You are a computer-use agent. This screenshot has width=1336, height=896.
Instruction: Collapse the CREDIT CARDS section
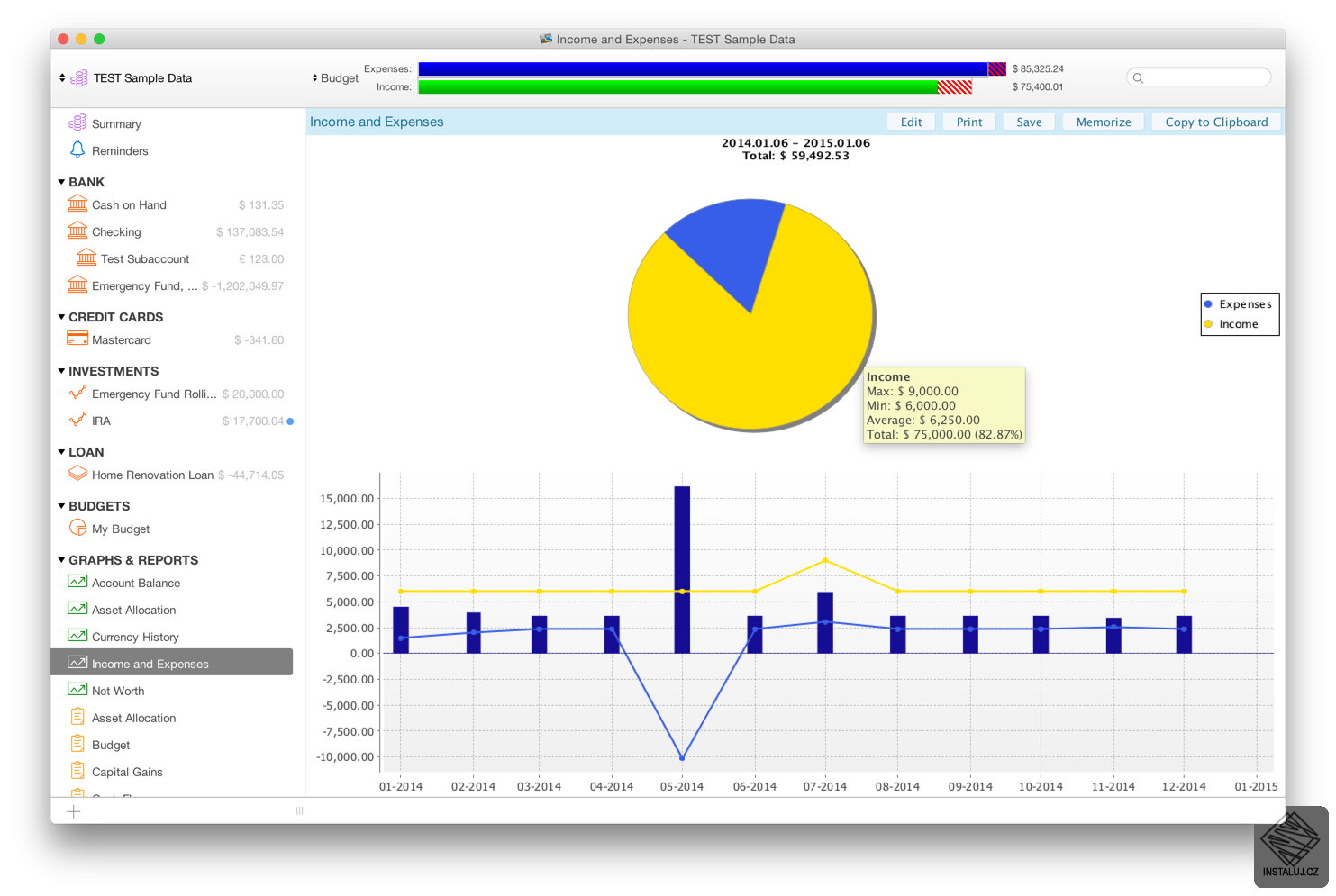[x=61, y=317]
